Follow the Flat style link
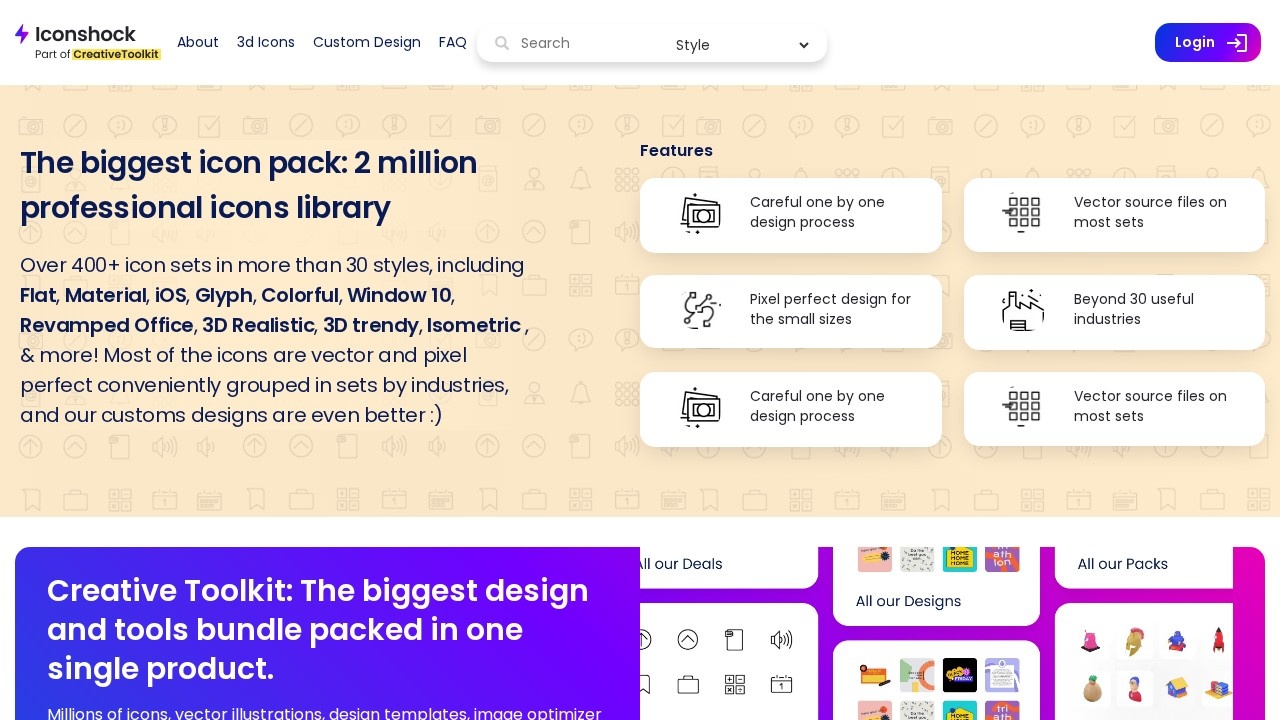Image resolution: width=1280 pixels, height=720 pixels. click(x=38, y=295)
